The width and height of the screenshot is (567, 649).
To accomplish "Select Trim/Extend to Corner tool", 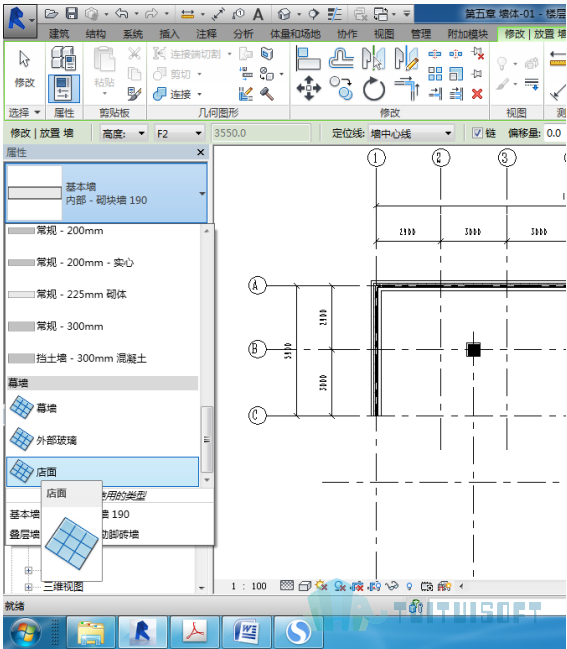I will point(407,88).
